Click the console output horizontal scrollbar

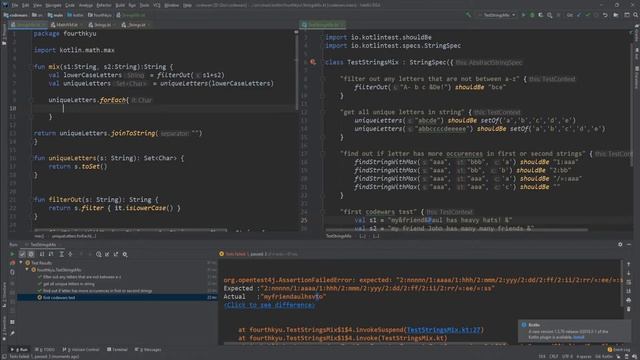(x=365, y=343)
